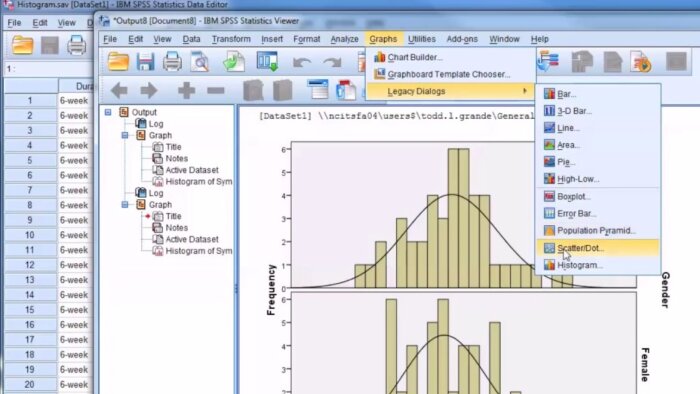Click the Recall recent dialogs icon
The width and height of the screenshot is (700, 394).
tap(267, 62)
